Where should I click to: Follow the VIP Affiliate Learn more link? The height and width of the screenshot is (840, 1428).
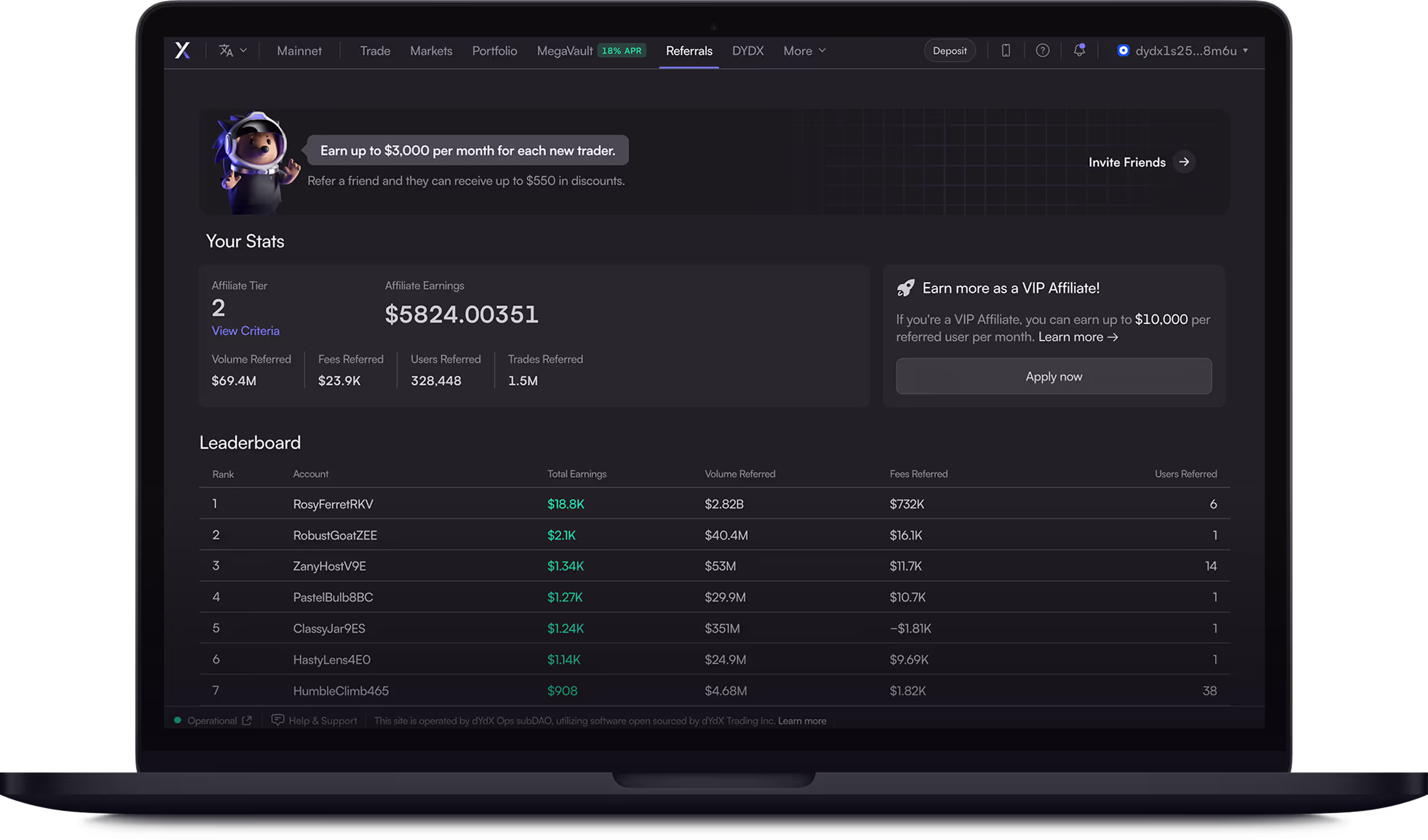pos(1079,337)
